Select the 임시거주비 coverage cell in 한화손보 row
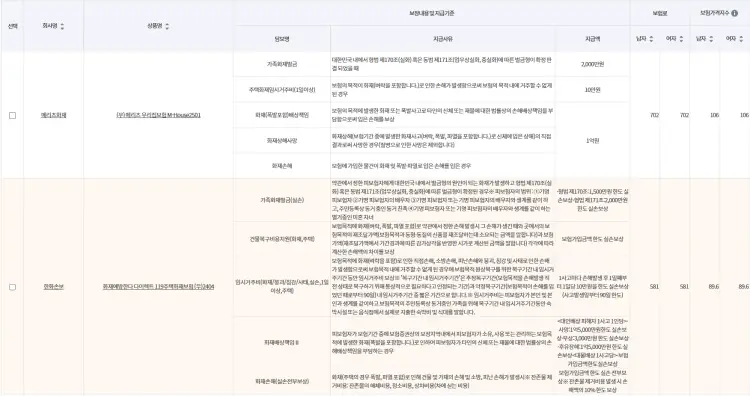The image size is (750, 396). click(x=282, y=286)
